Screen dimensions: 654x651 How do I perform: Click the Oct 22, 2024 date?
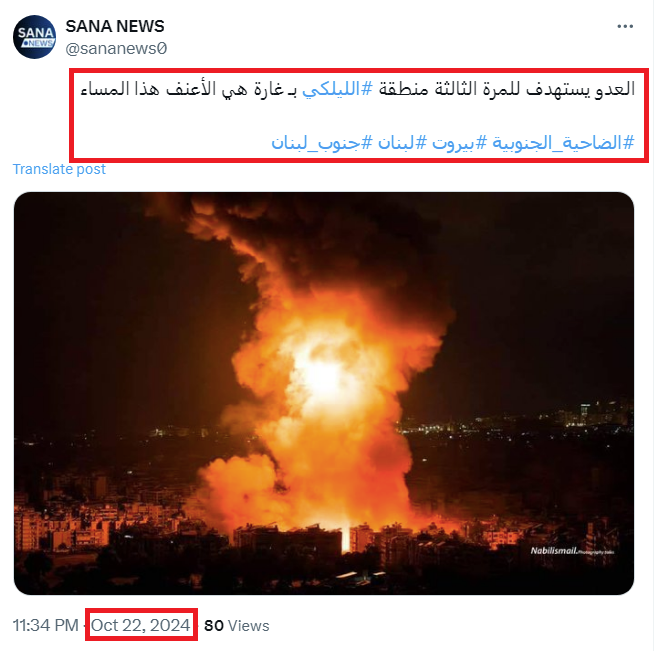coord(141,625)
